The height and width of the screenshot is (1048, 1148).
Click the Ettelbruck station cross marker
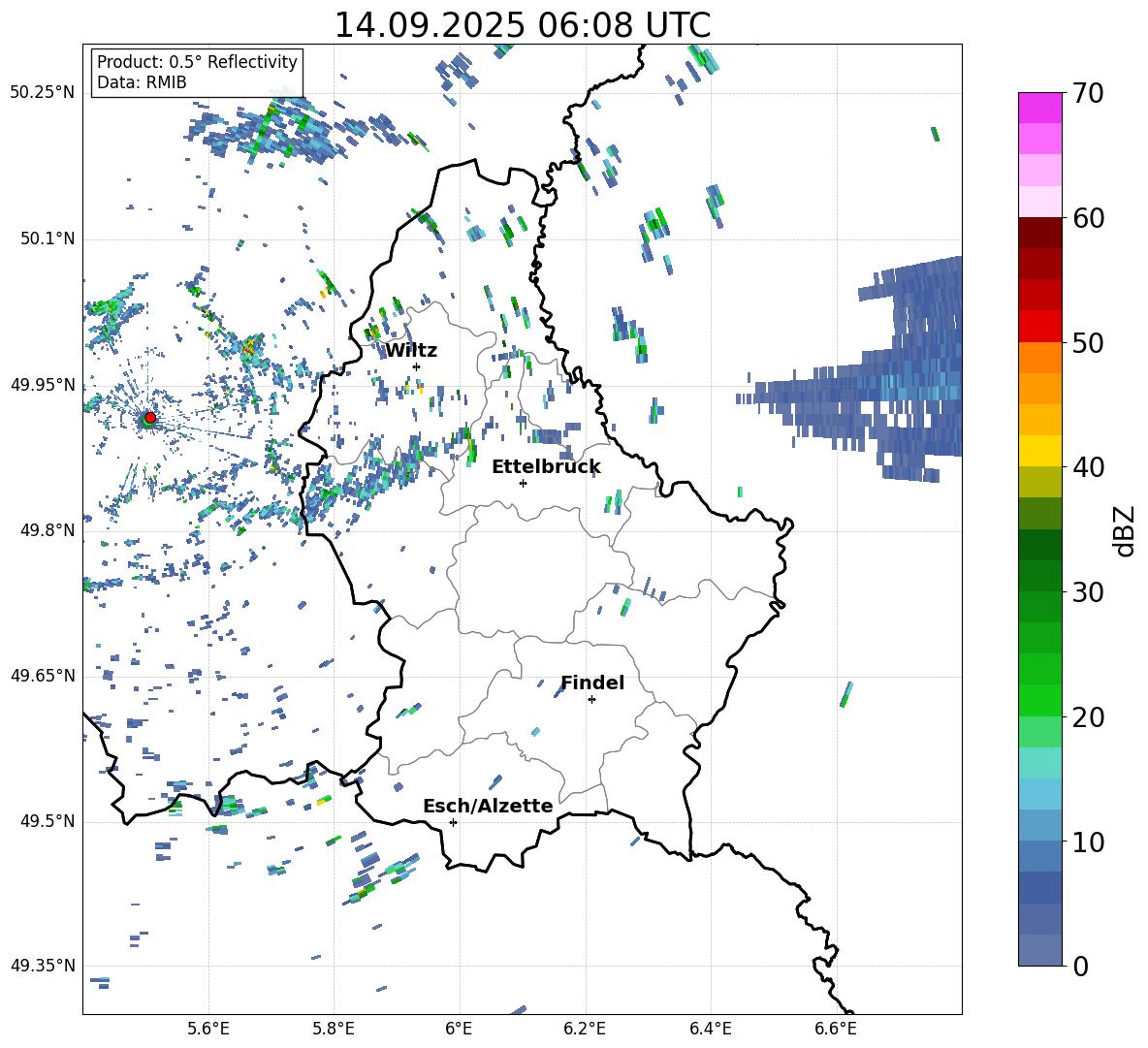[523, 483]
